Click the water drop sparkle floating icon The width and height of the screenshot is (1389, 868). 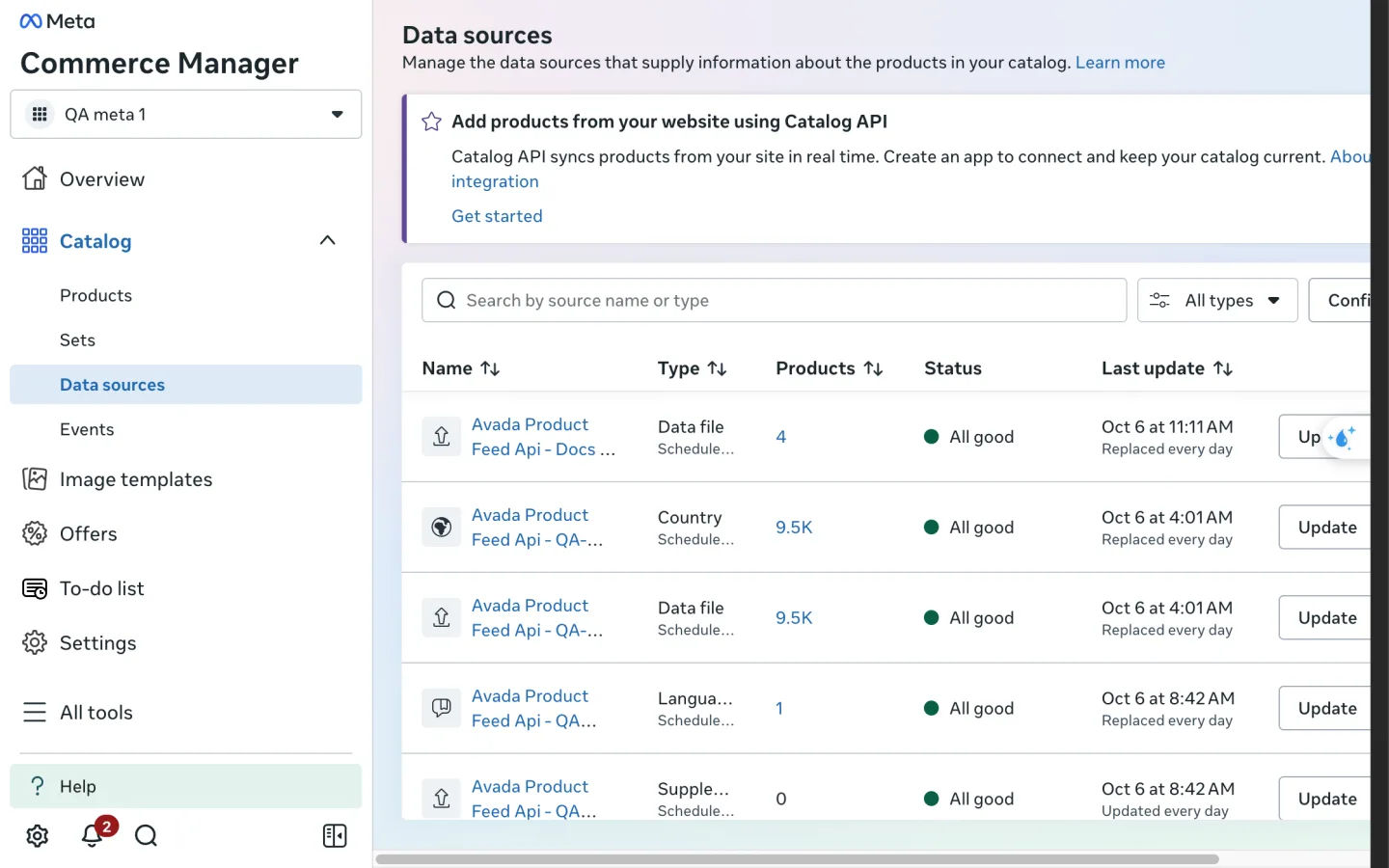tap(1342, 438)
